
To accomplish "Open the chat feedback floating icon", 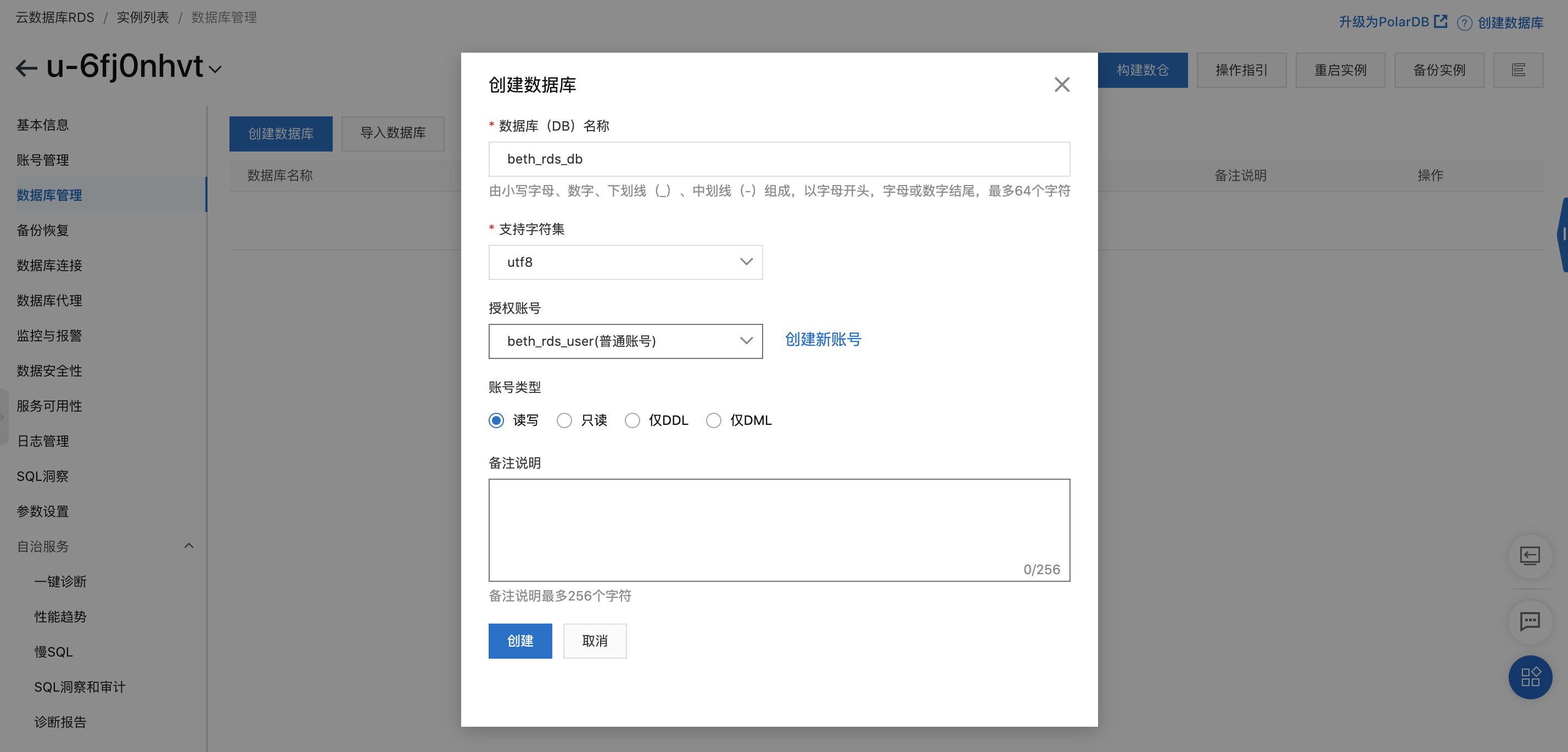I will [x=1530, y=621].
